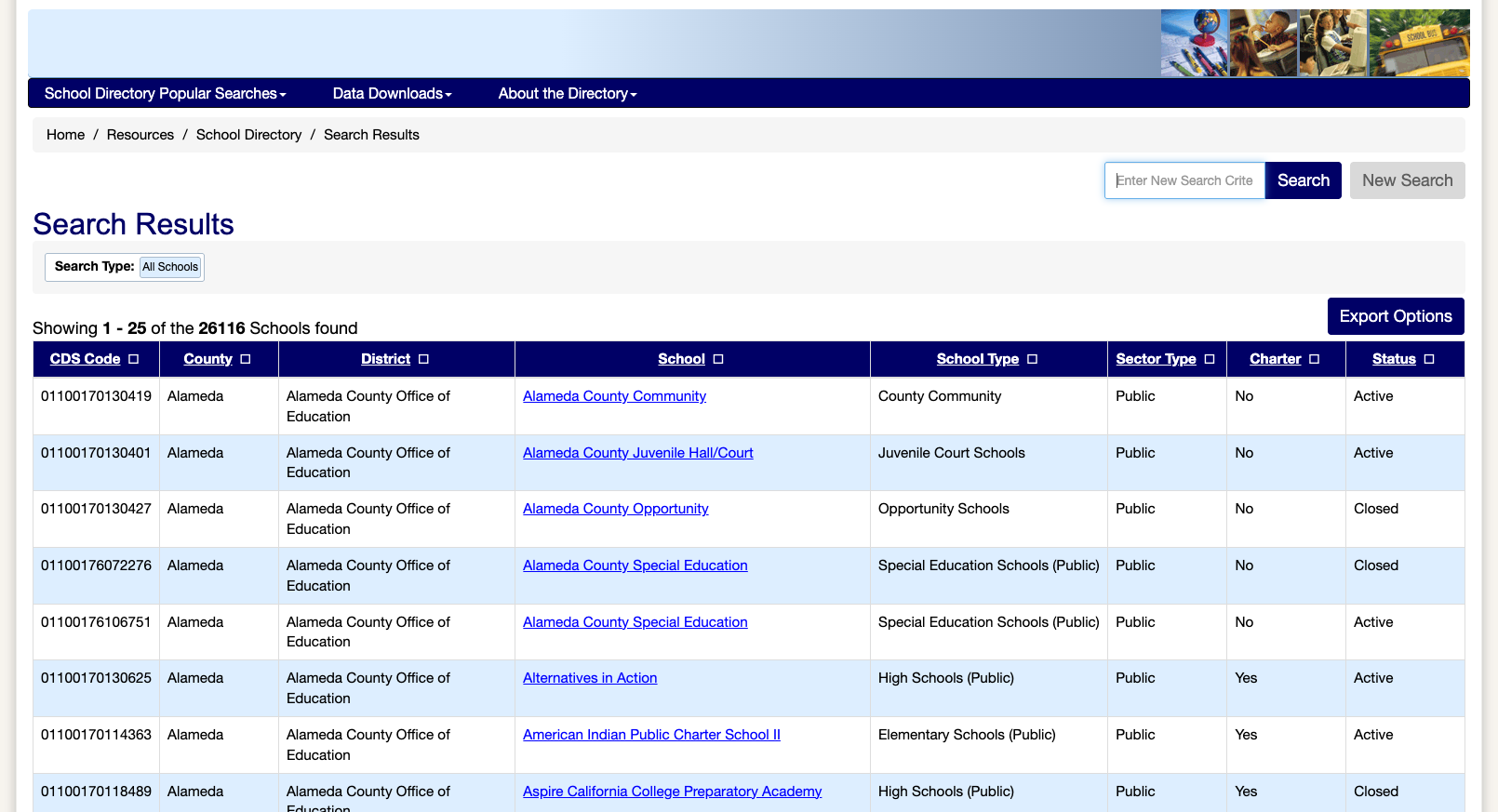Open Alameda County Special Education active entry
Image resolution: width=1498 pixels, height=812 pixels.
click(x=635, y=622)
